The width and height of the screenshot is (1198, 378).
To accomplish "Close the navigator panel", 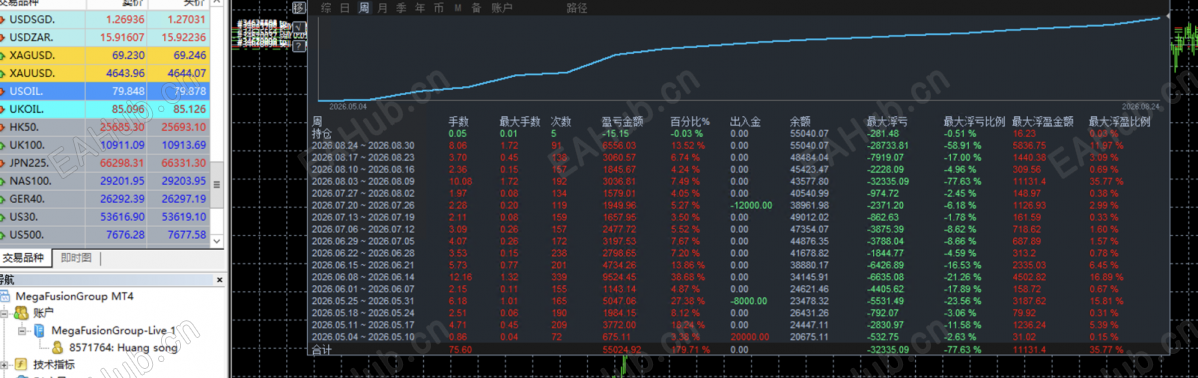I will [x=219, y=279].
